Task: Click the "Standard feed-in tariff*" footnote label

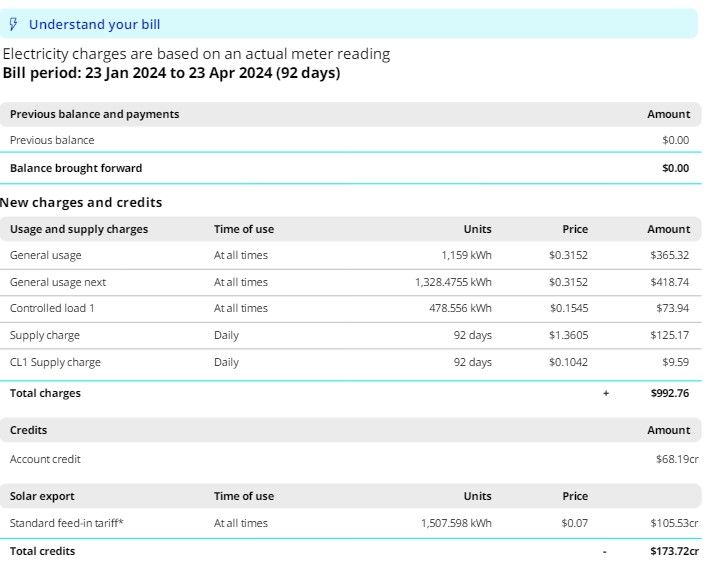Action: tap(67, 523)
